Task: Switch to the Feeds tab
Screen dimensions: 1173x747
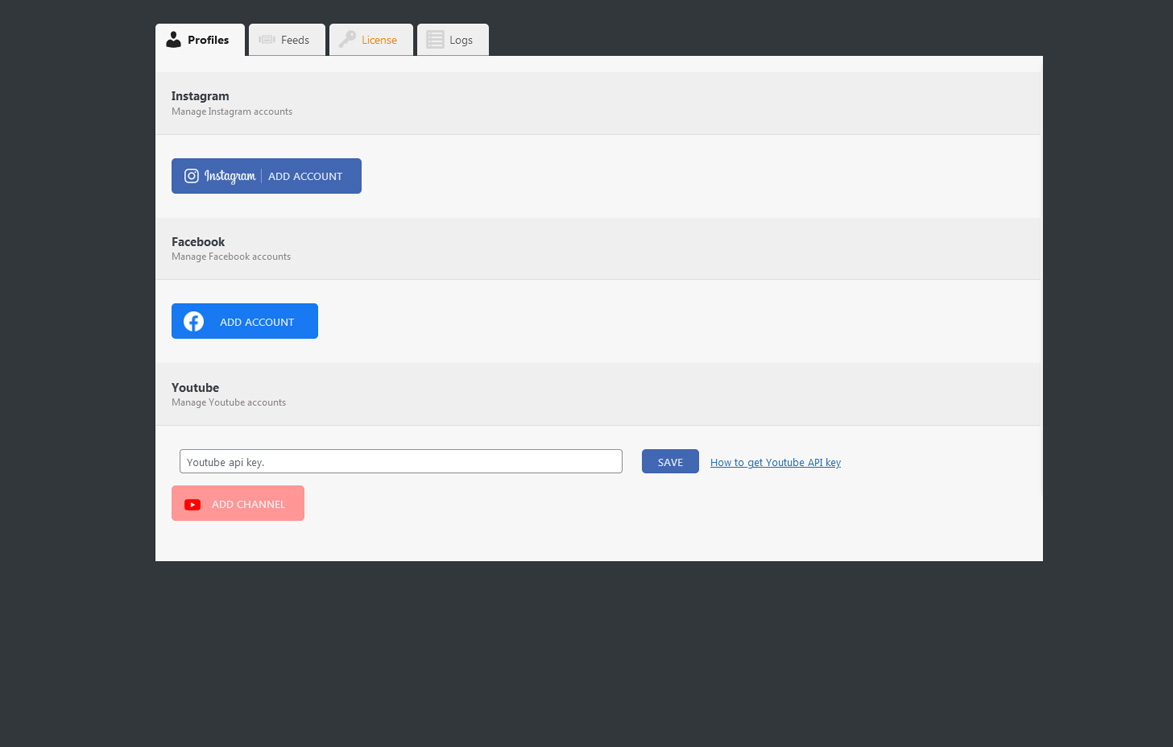Action: (287, 40)
